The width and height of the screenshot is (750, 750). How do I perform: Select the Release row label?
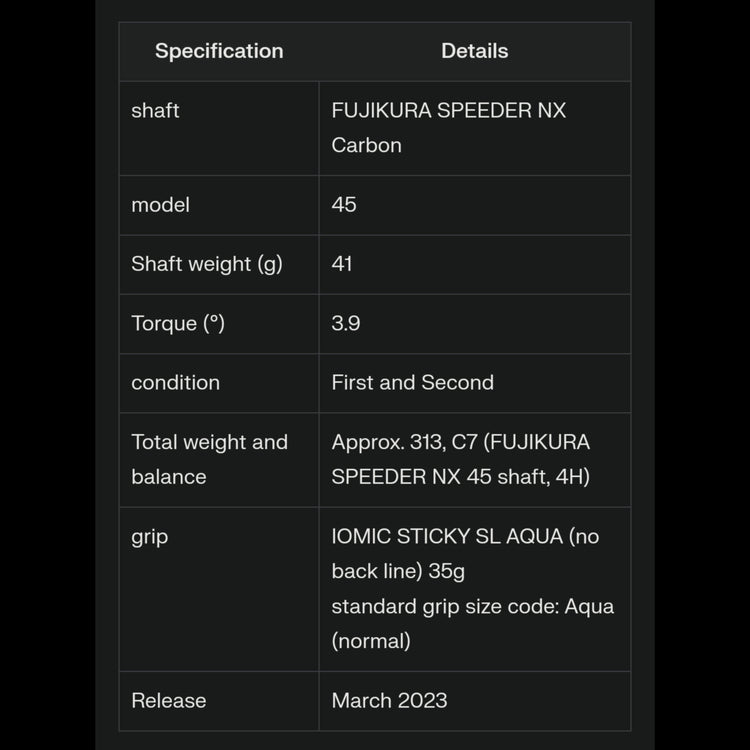(x=168, y=701)
